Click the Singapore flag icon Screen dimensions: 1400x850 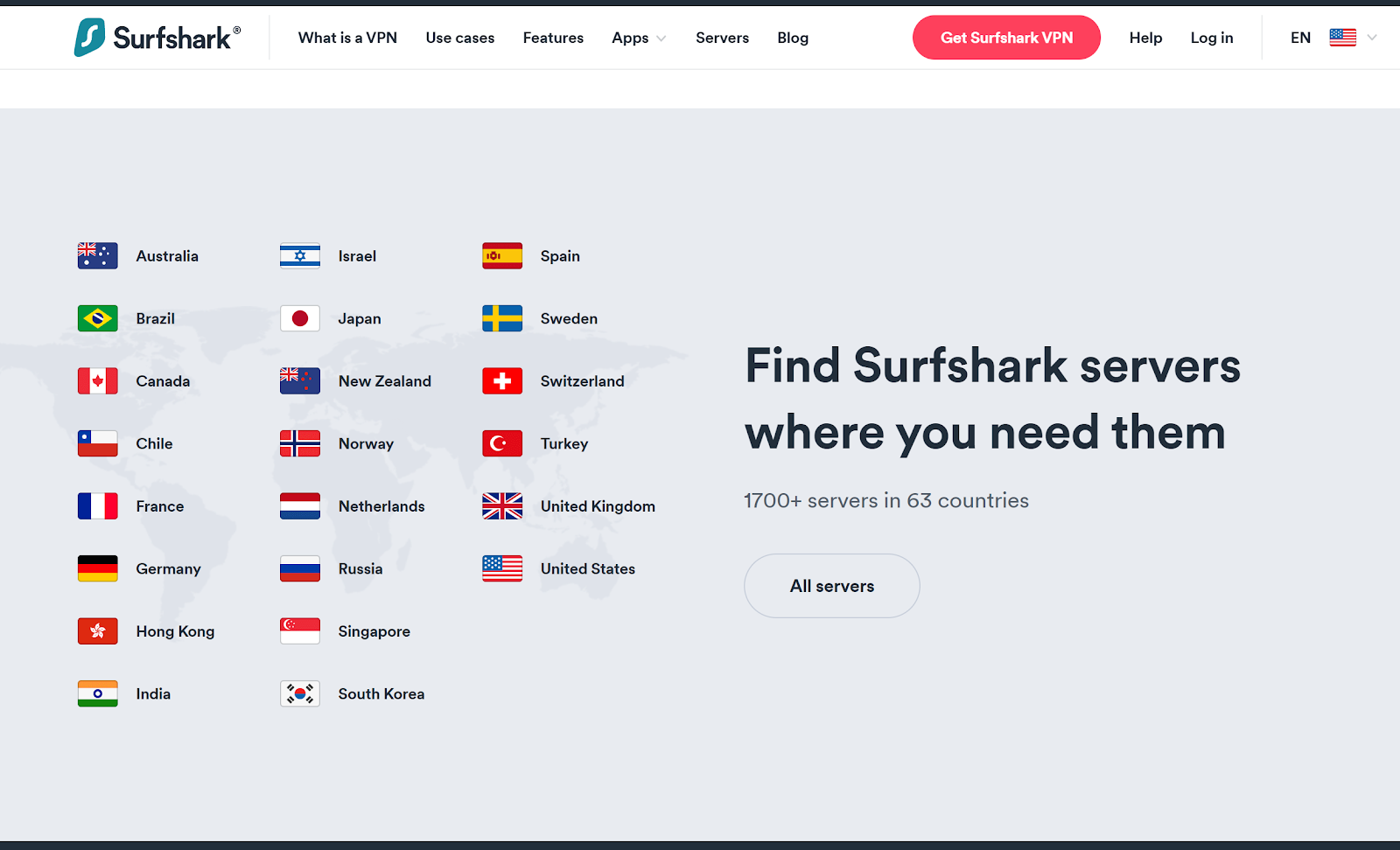tap(300, 631)
